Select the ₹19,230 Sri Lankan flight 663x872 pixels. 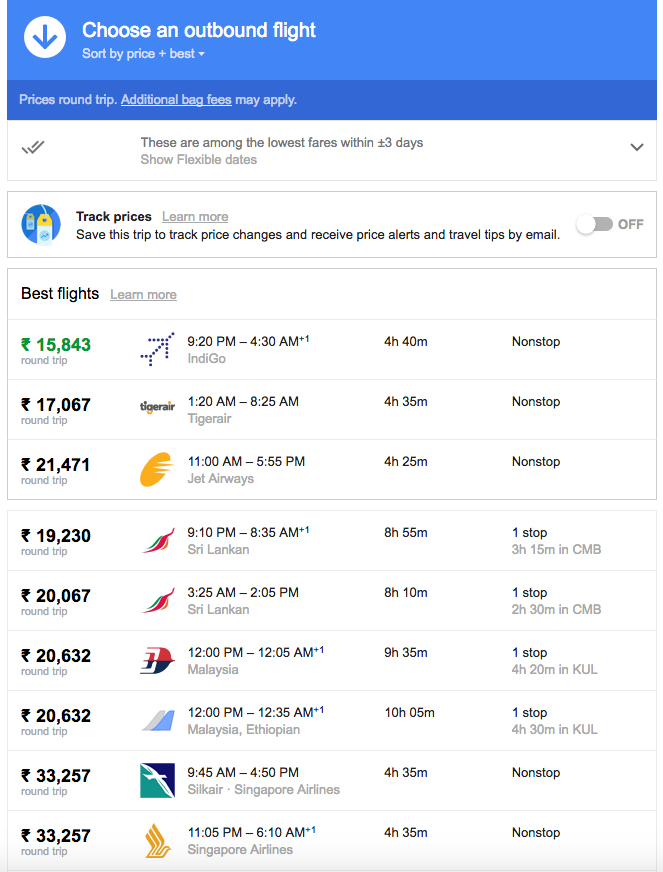click(x=332, y=541)
